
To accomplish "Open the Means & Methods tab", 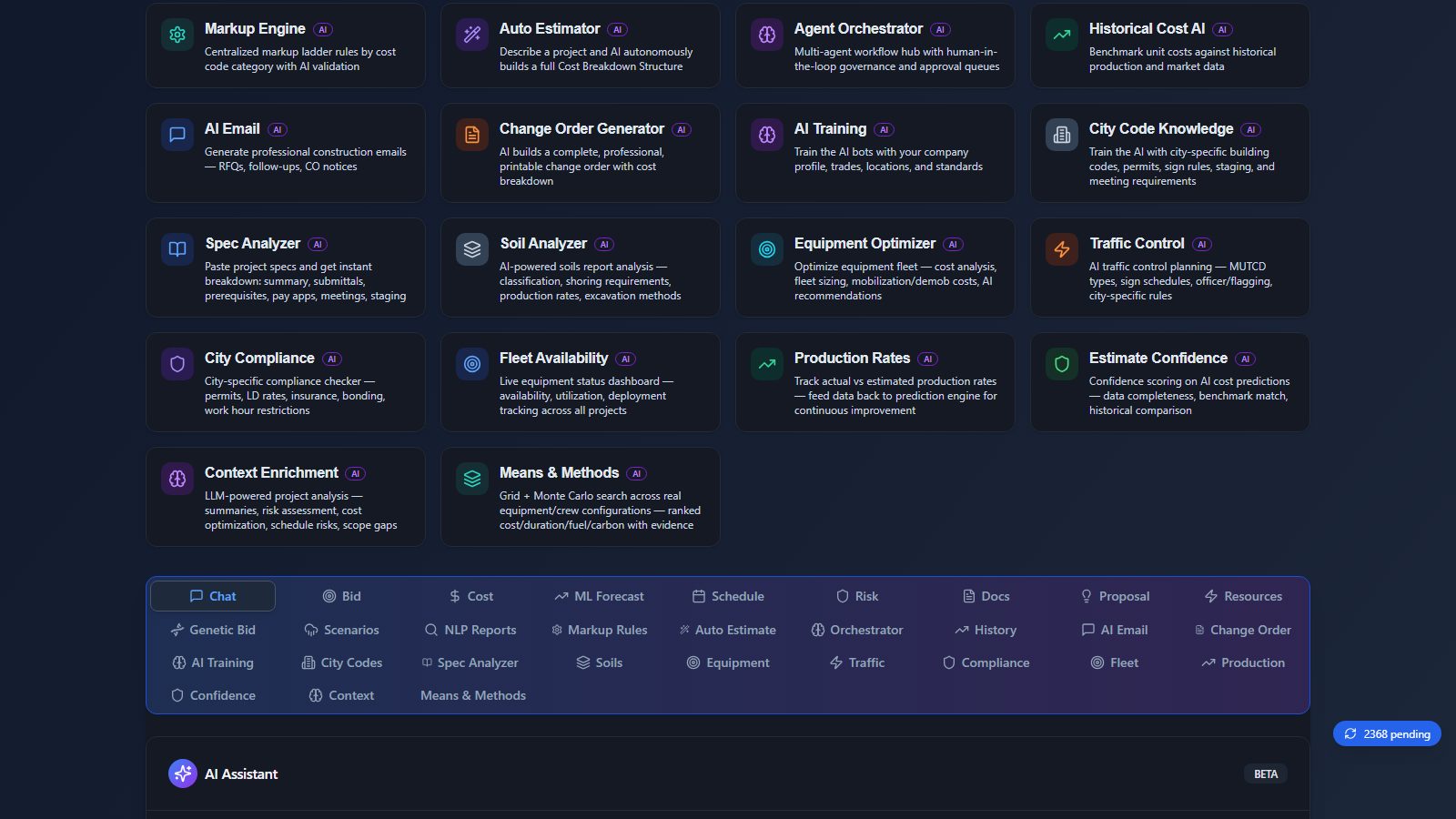I will tap(473, 695).
